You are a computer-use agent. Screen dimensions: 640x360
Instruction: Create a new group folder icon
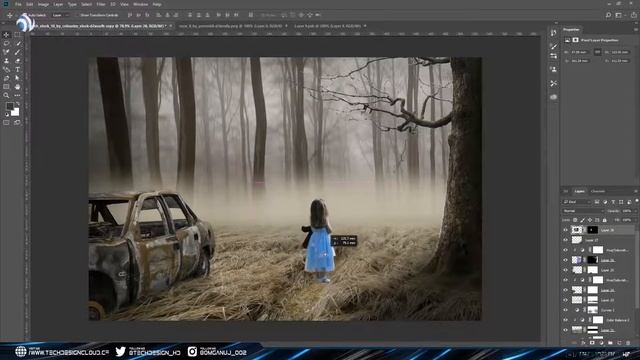(x=610, y=343)
